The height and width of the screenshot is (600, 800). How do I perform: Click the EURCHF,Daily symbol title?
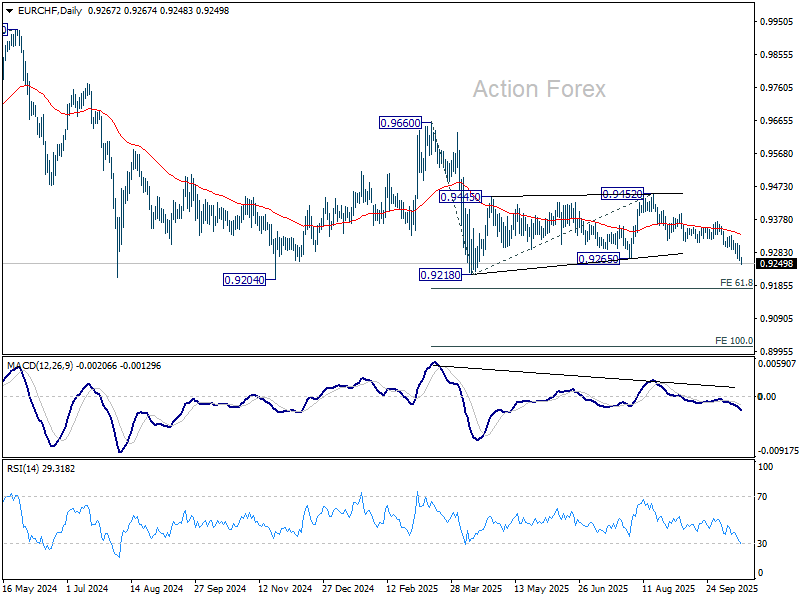[50, 11]
